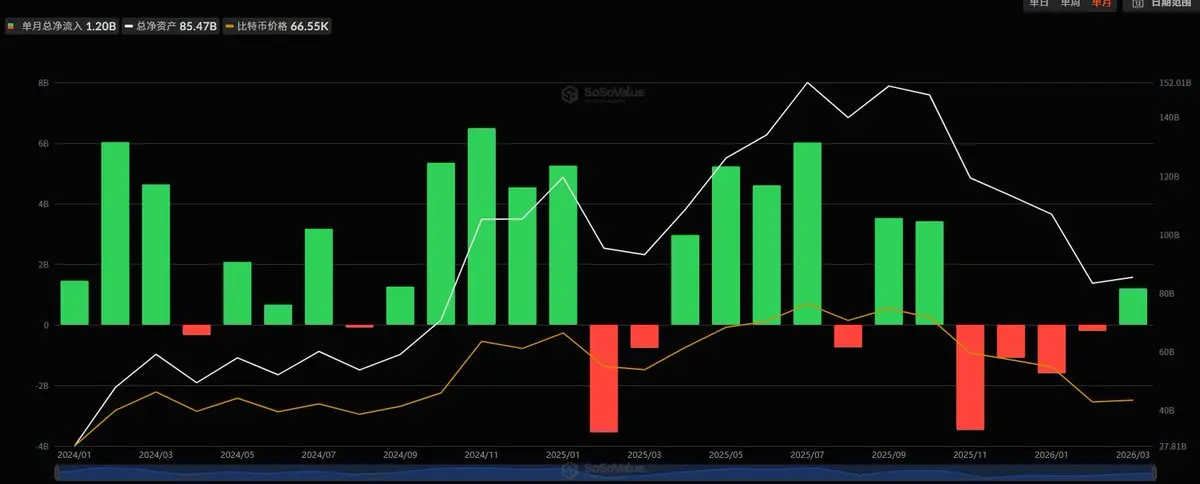Select the large red bar at 2025/11

[x=970, y=377]
